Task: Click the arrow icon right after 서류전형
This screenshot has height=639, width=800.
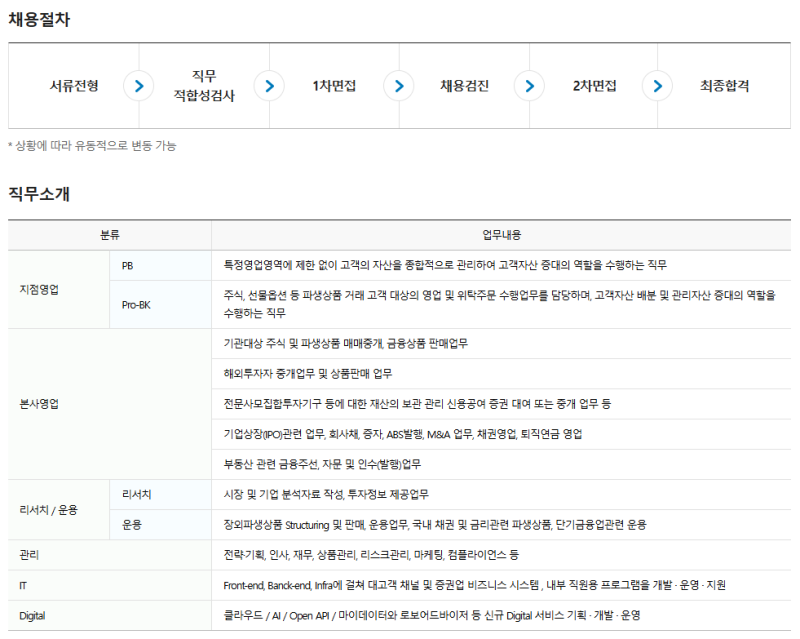Action: [x=139, y=86]
